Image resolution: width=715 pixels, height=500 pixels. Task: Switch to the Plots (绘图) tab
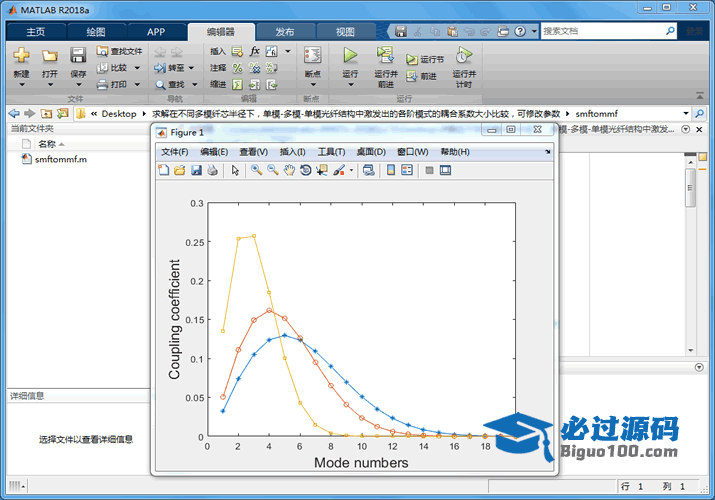[96, 32]
